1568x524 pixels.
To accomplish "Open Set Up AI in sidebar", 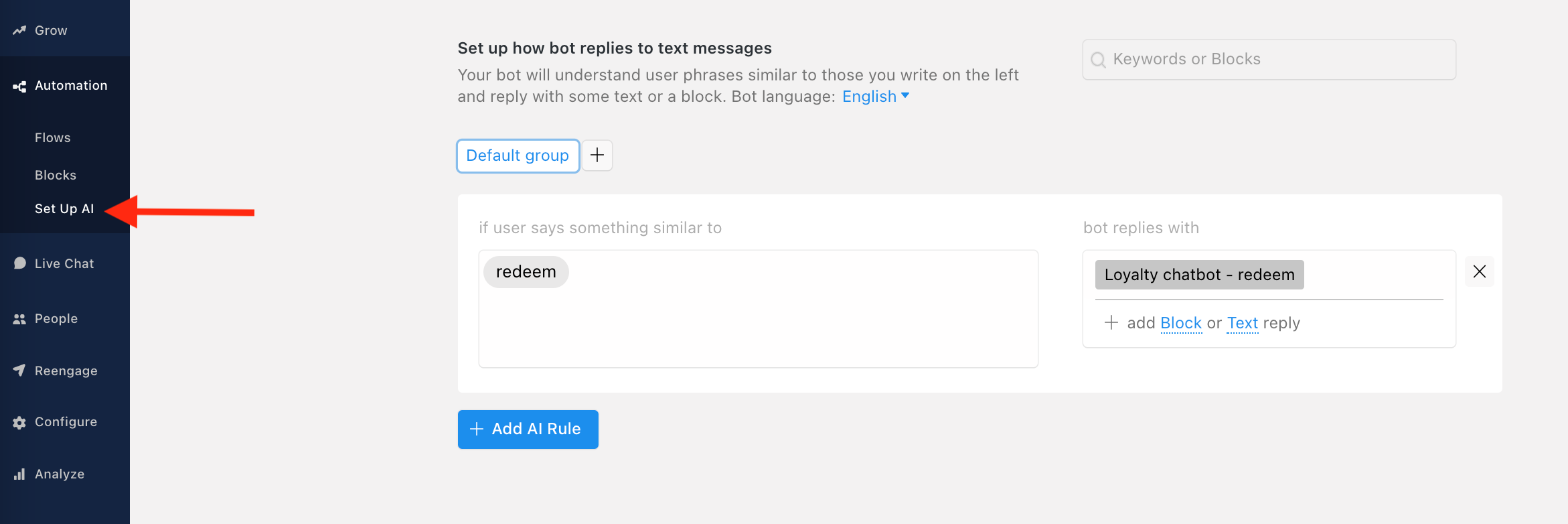I will [x=64, y=208].
